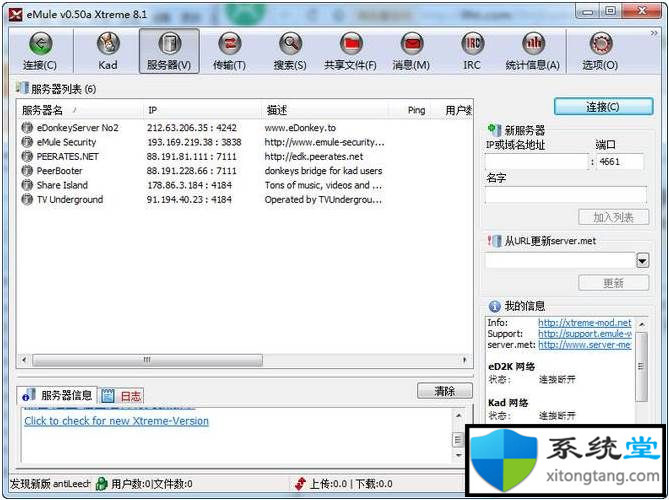Click the PeerBooter server icon
Viewport: 669px width, 500px height.
point(27,171)
